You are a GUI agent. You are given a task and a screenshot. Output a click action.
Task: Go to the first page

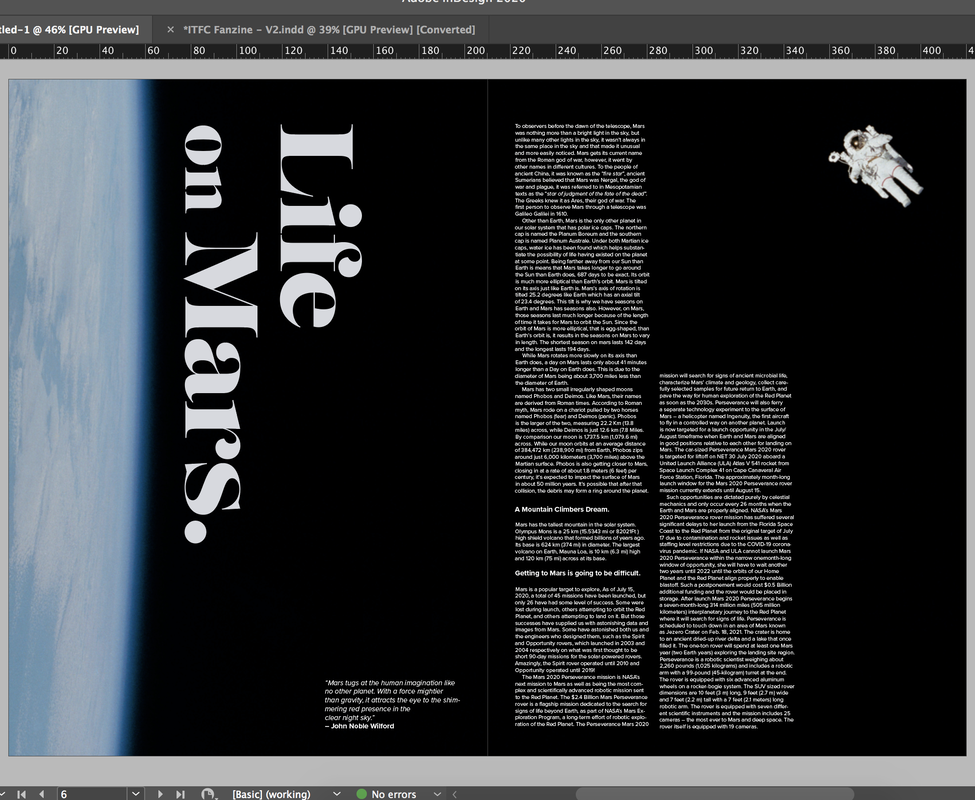pos(21,794)
